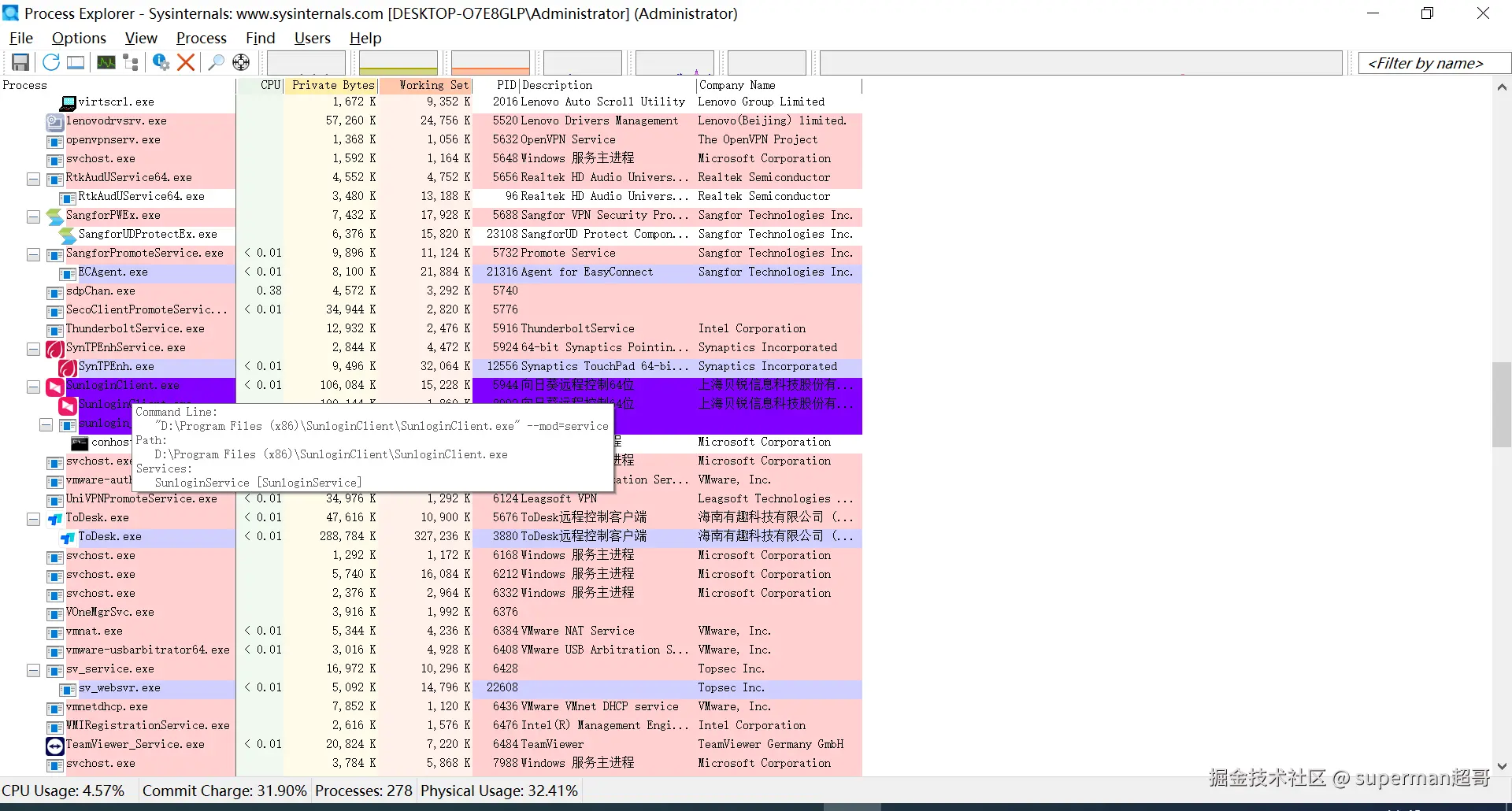Screen dimensions: 1512x811
Task: Collapse the SangforPWEx.exe tree node
Action: tap(33, 217)
